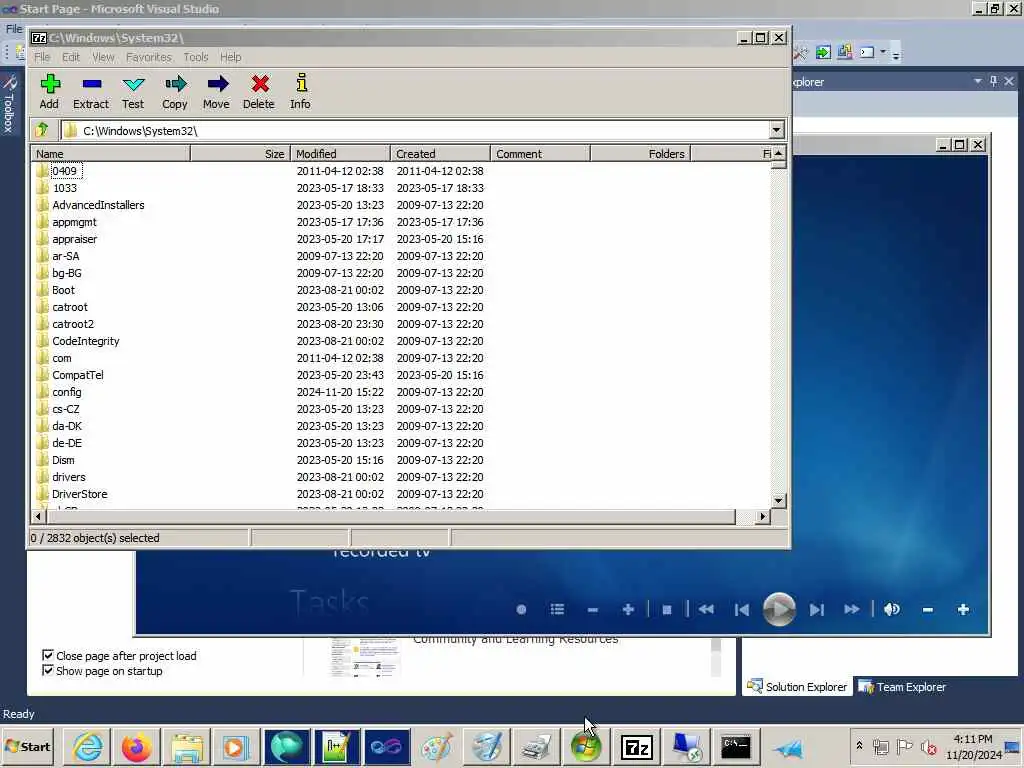Go up one folder level arrow

42,129
